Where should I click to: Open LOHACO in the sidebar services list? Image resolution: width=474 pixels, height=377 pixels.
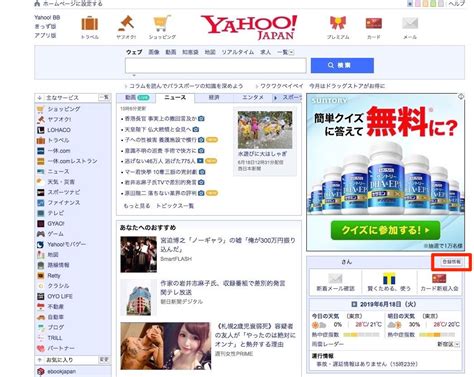pos(59,130)
